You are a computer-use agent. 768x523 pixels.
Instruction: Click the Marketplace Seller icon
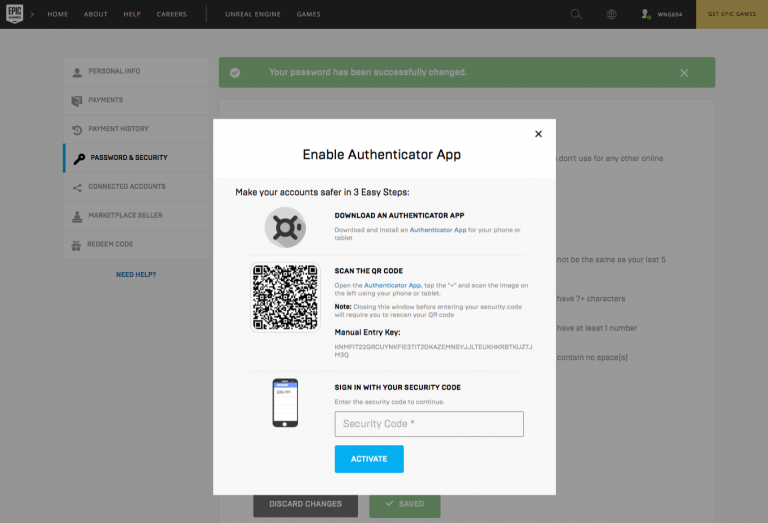coord(77,216)
